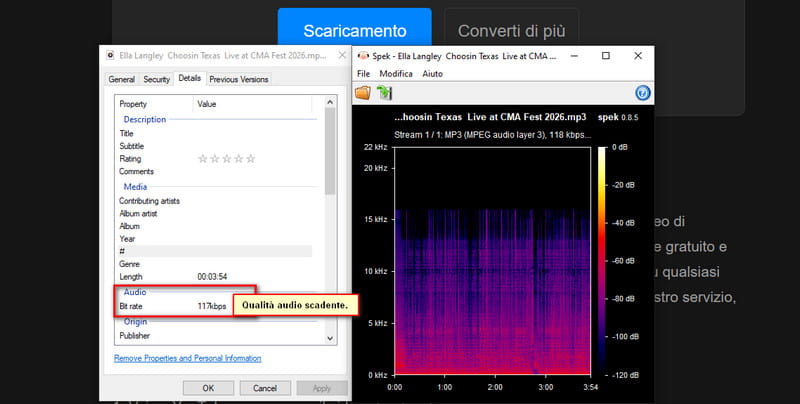The height and width of the screenshot is (404, 800).
Task: Select the Year property row
Action: [x=214, y=239]
